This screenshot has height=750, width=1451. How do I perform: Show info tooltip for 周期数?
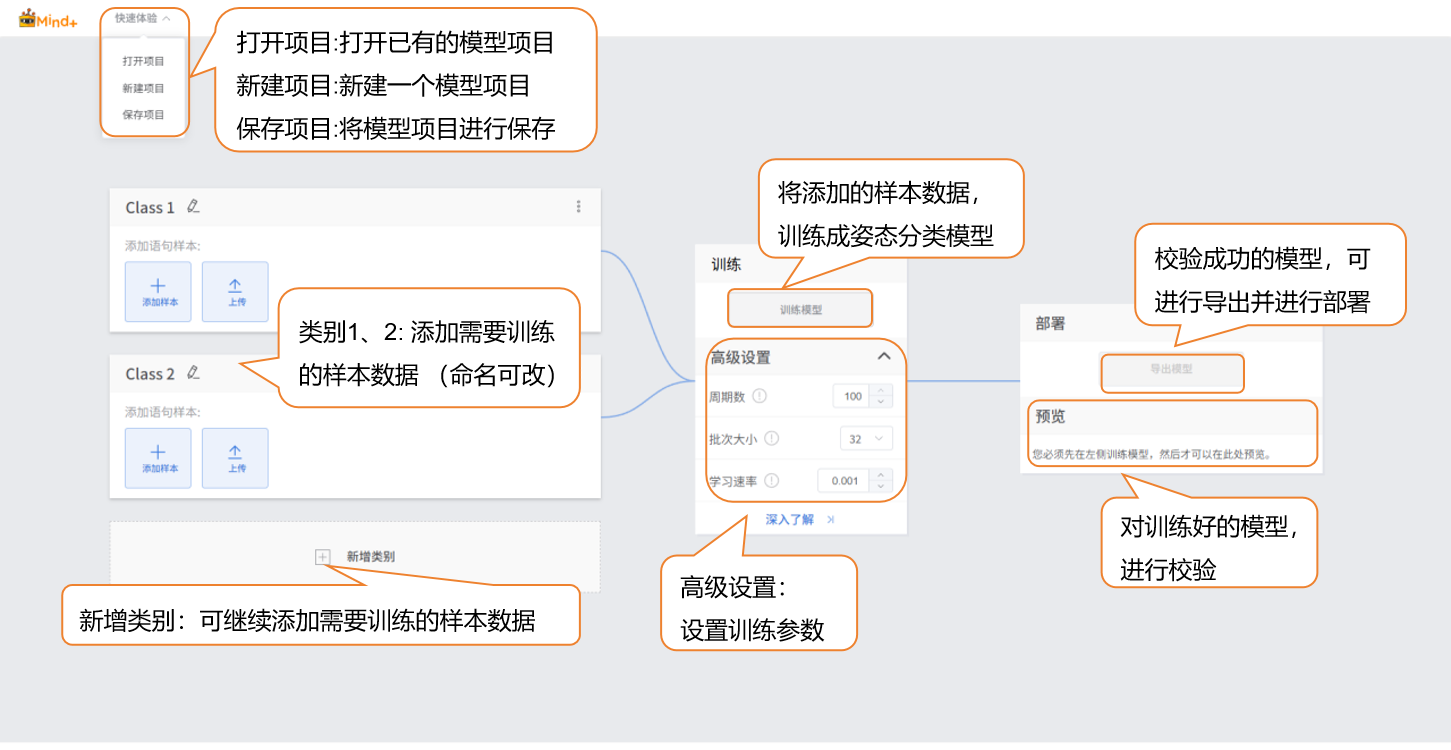point(759,396)
